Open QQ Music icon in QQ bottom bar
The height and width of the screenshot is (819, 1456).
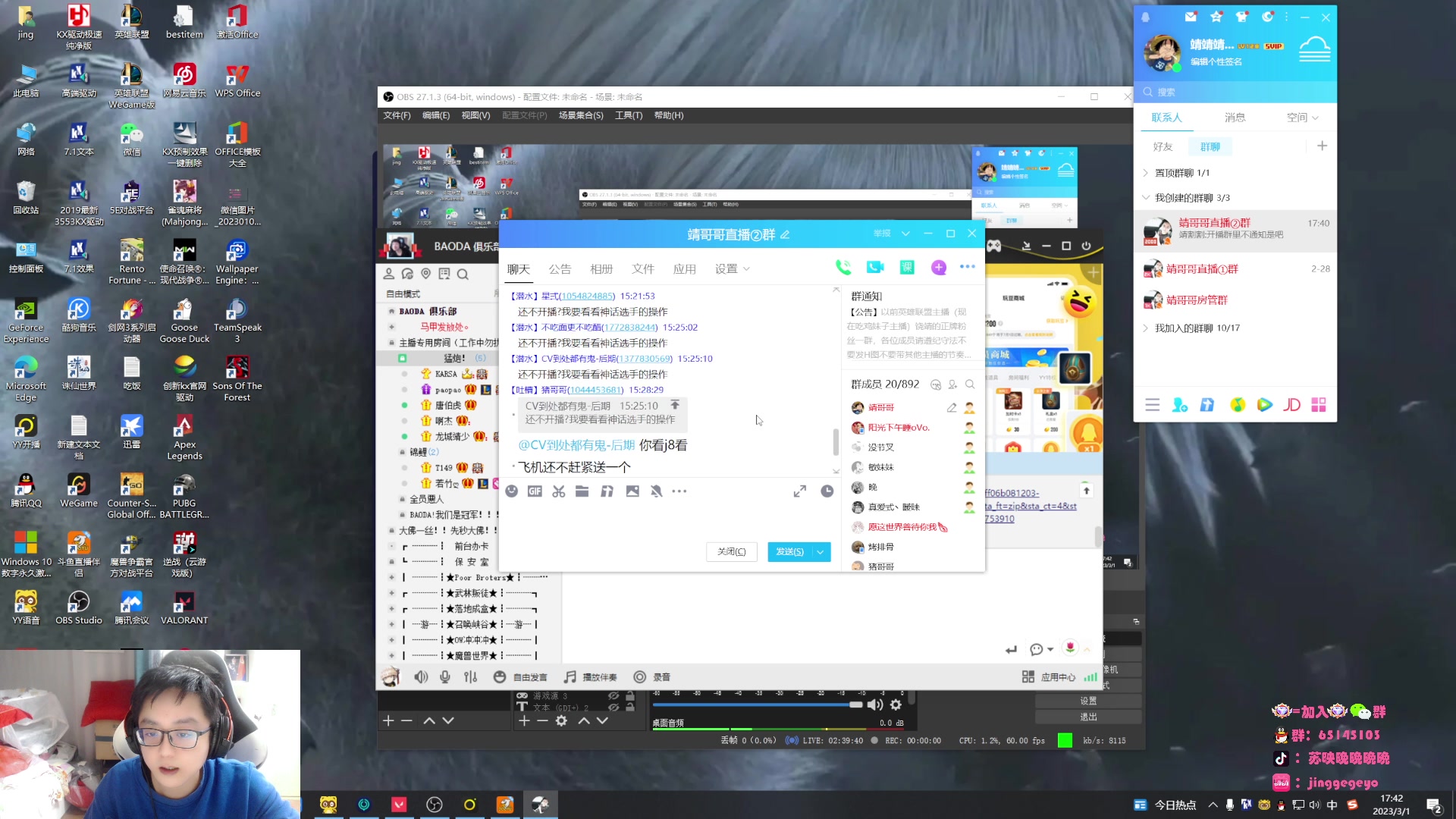pyautogui.click(x=1238, y=405)
